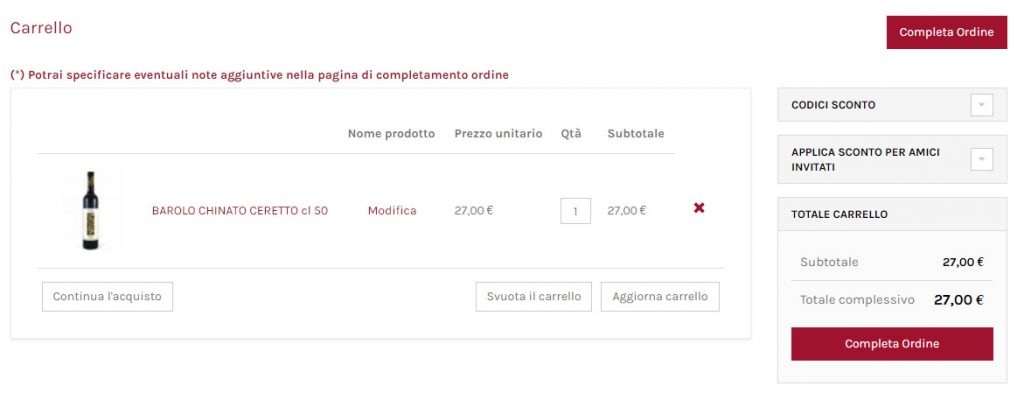Click the Continua l'acquisto button

click(x=107, y=297)
